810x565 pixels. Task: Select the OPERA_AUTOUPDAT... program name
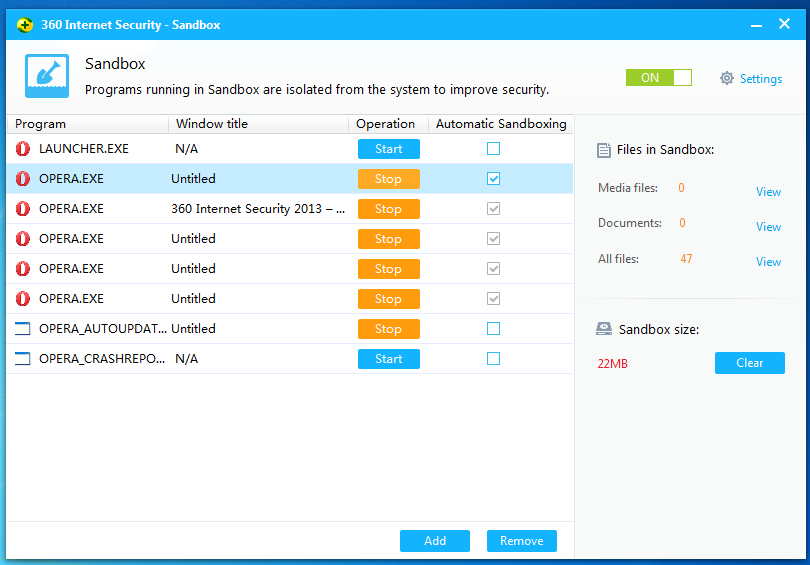(x=103, y=328)
